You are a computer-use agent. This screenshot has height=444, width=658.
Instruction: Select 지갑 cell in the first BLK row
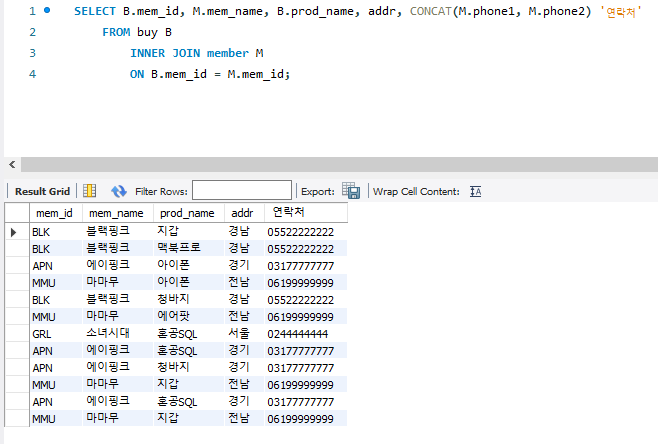[188, 231]
